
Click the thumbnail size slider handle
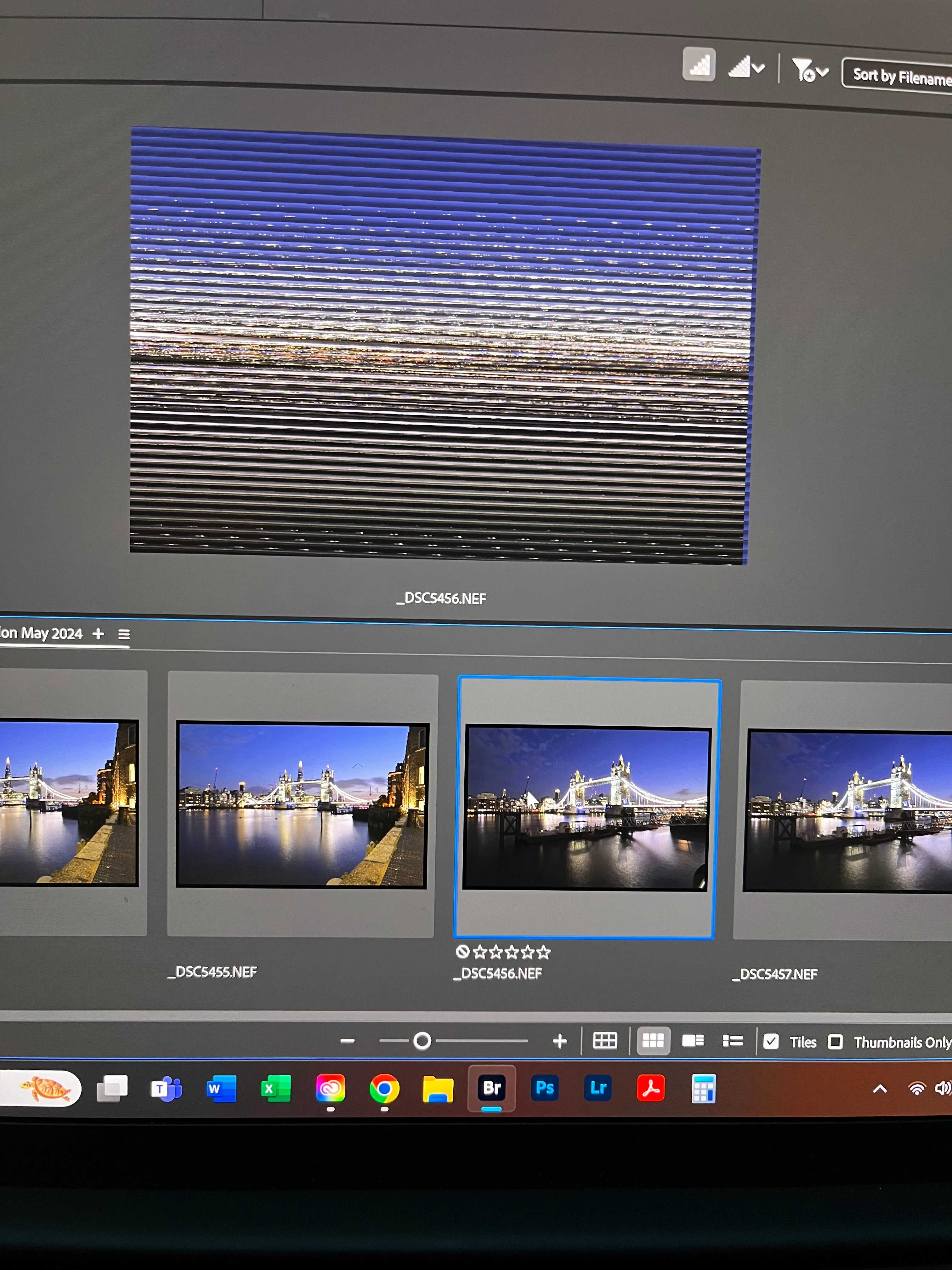pyautogui.click(x=422, y=1040)
